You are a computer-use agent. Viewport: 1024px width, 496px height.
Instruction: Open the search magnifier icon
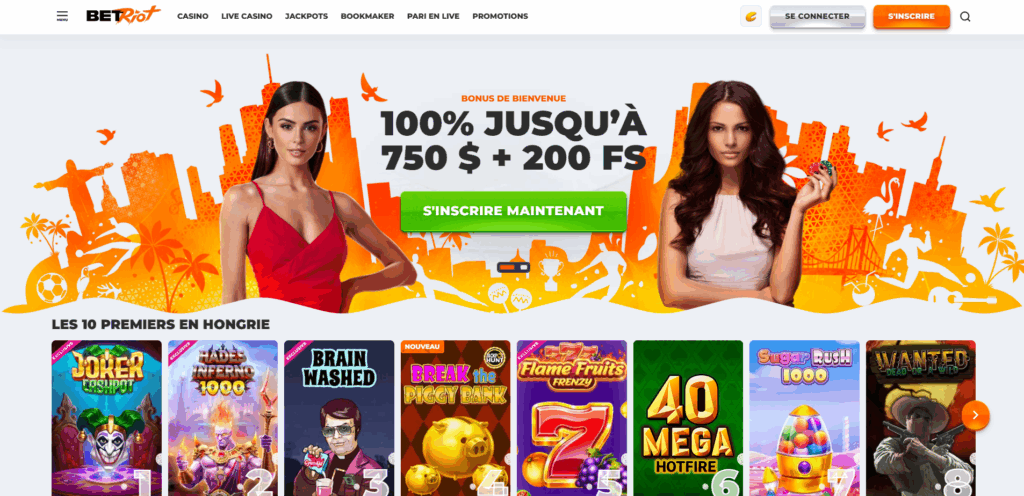[x=965, y=16]
